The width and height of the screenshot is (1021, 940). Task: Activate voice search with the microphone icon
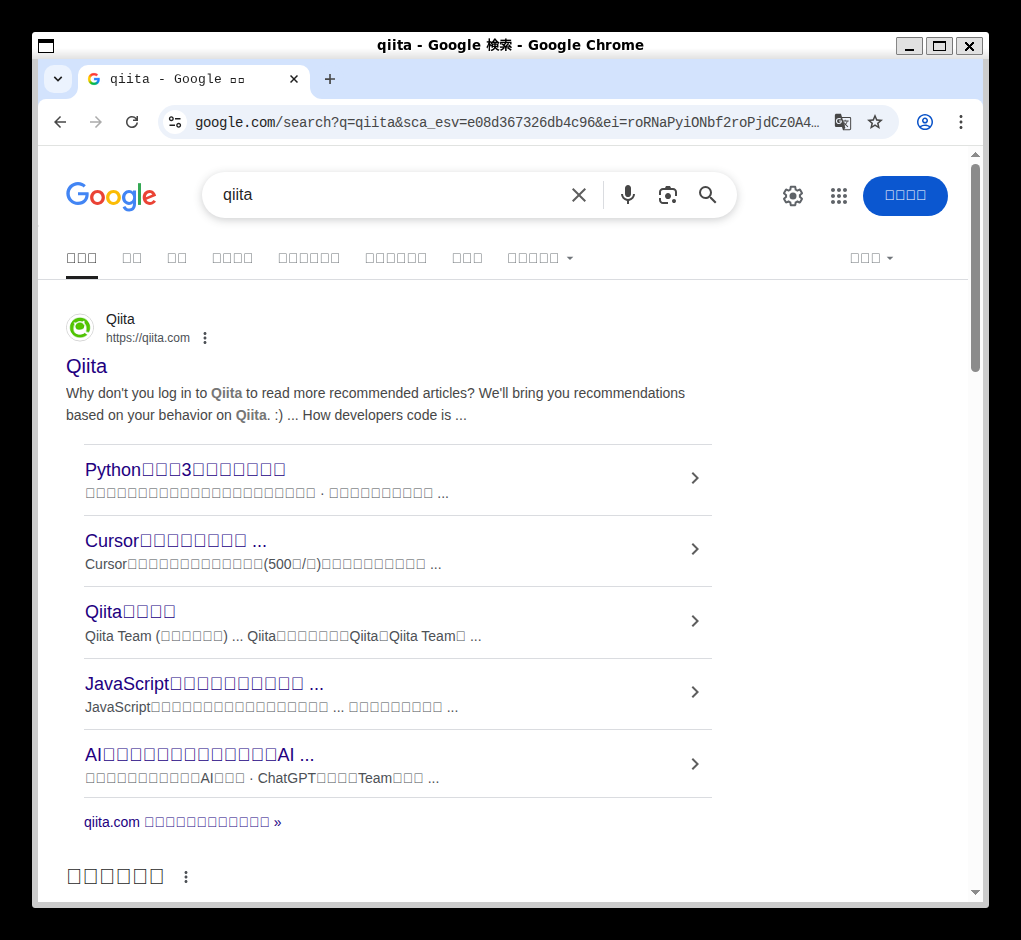coord(628,195)
